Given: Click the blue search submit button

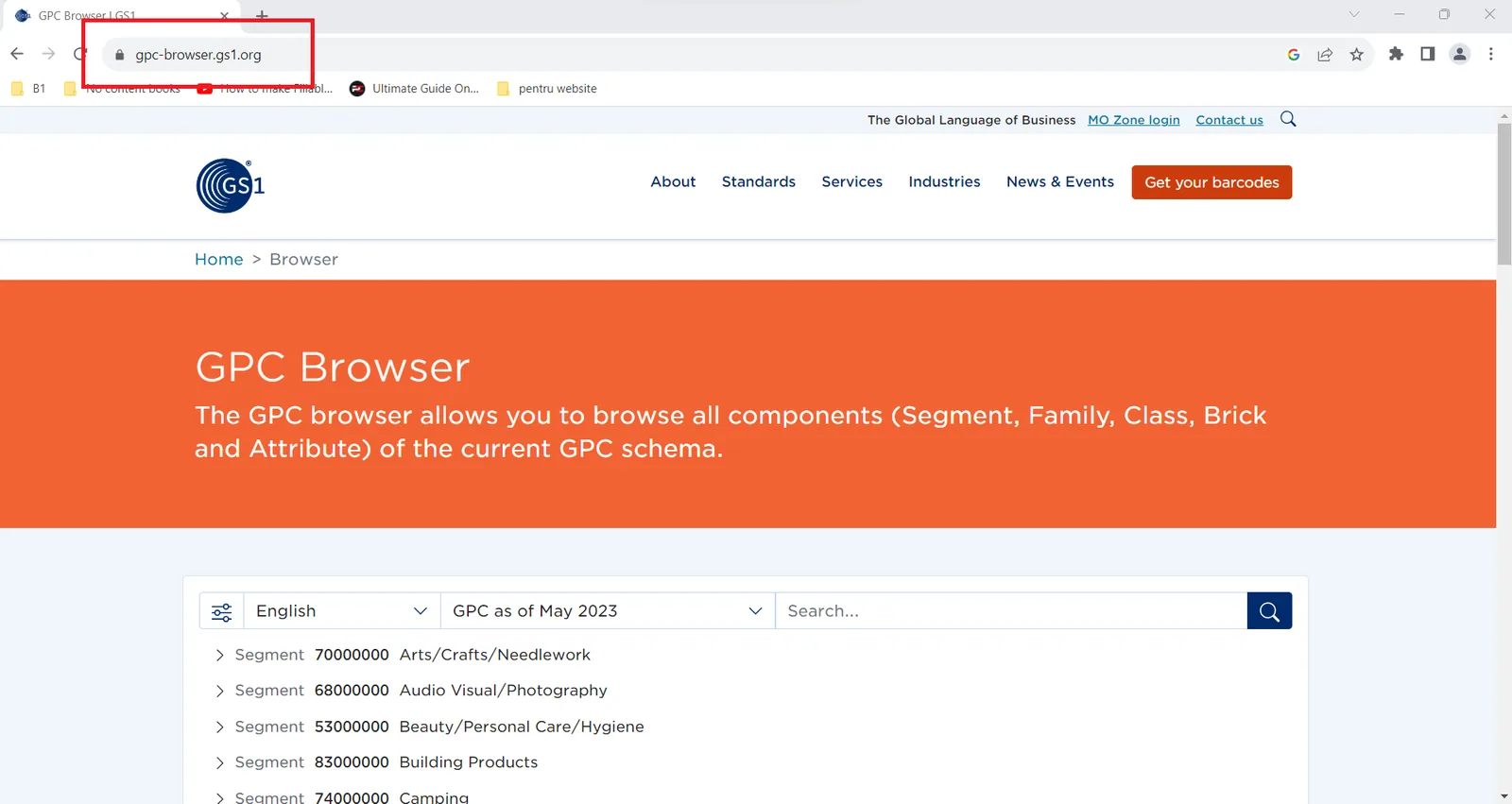Looking at the screenshot, I should [1269, 611].
